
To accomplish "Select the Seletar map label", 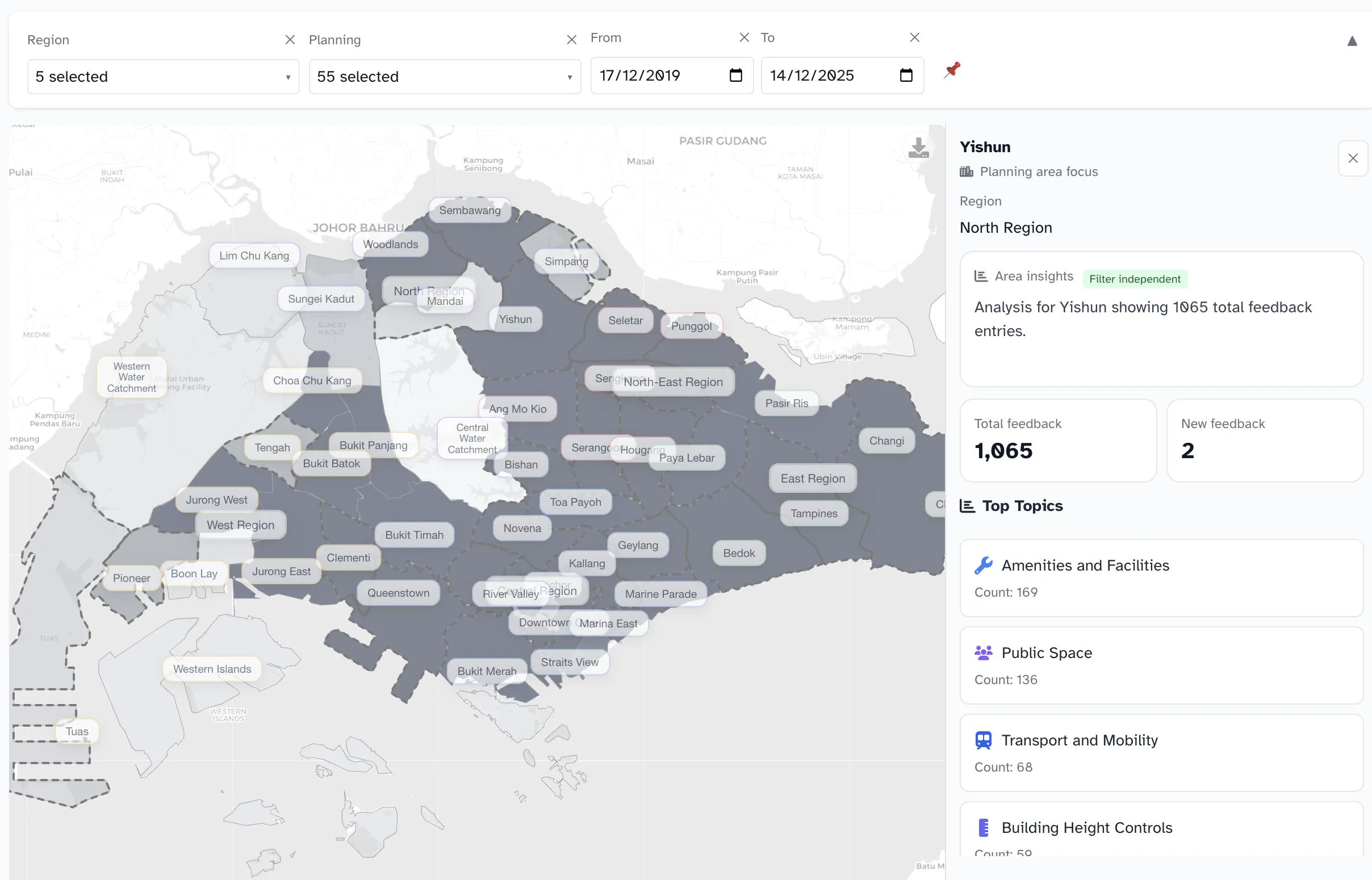I will [x=626, y=321].
